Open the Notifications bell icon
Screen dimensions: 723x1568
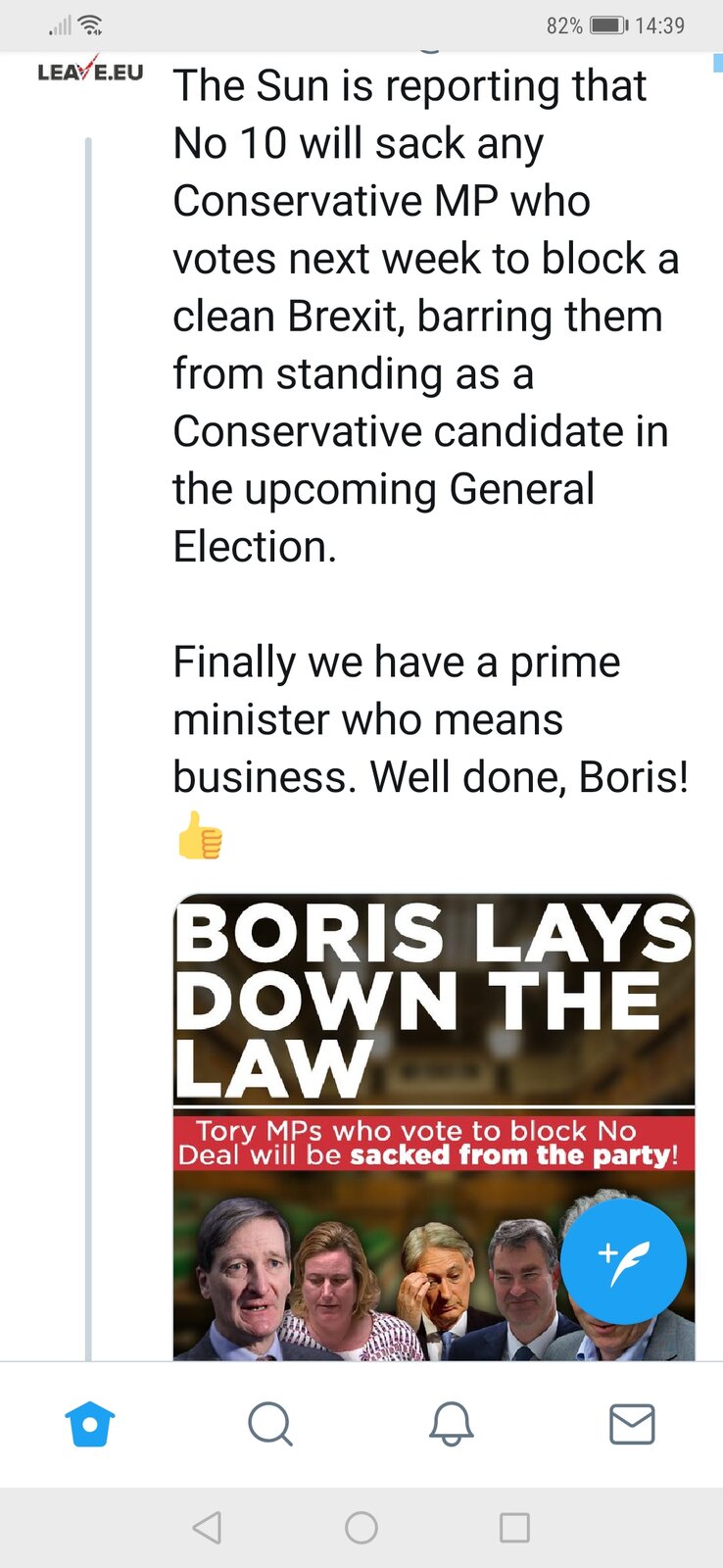click(452, 1424)
